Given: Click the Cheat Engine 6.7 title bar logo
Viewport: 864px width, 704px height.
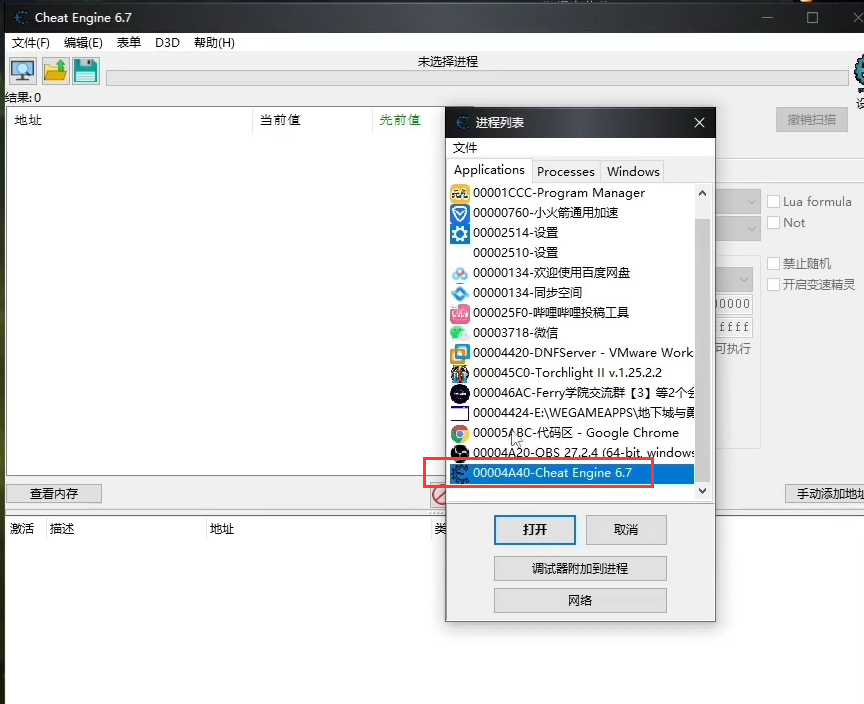Looking at the screenshot, I should [21, 18].
